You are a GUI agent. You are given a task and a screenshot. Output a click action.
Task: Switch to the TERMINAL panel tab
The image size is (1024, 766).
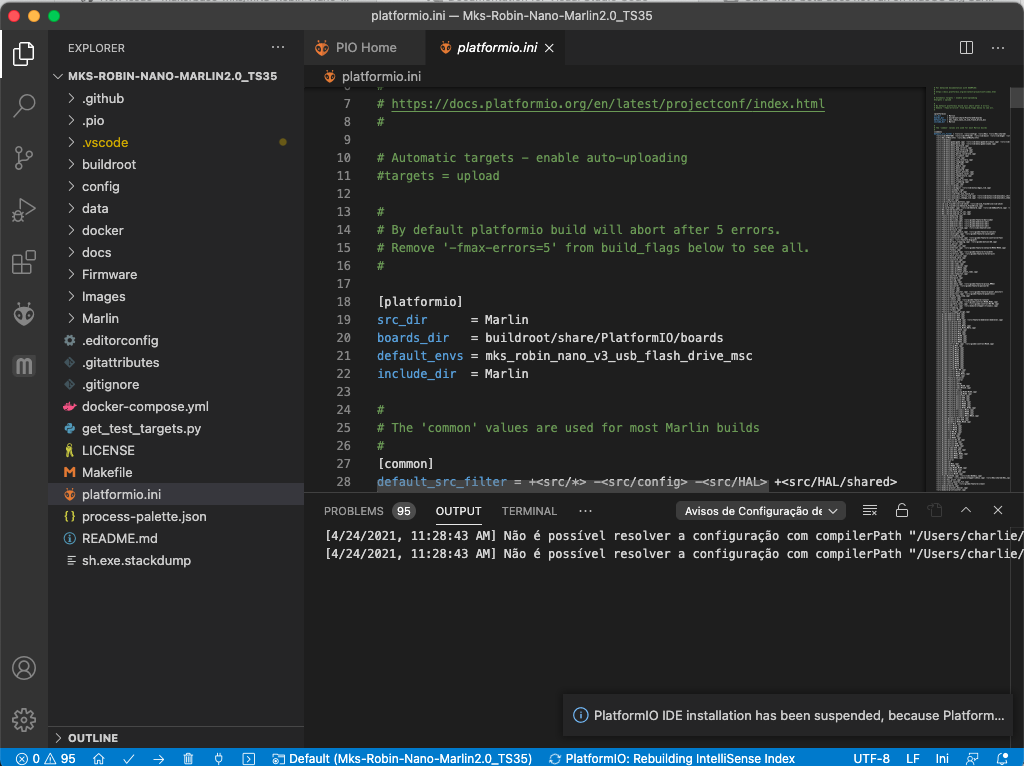click(529, 511)
